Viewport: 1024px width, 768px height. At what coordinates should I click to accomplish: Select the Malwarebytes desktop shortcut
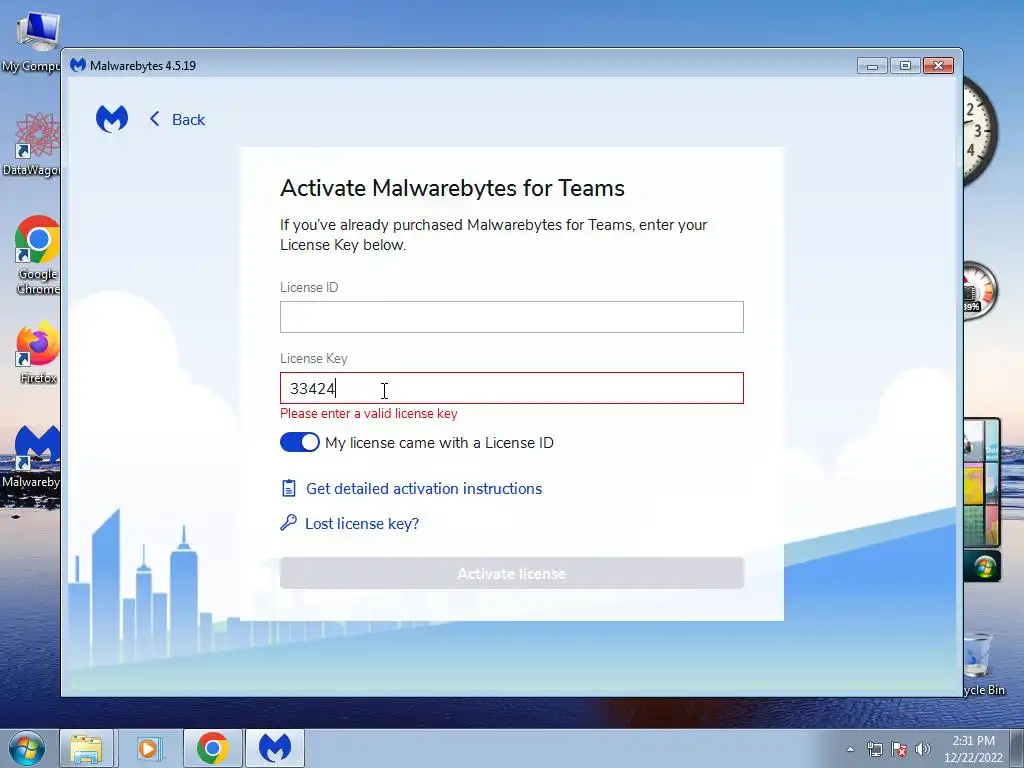[x=31, y=457]
